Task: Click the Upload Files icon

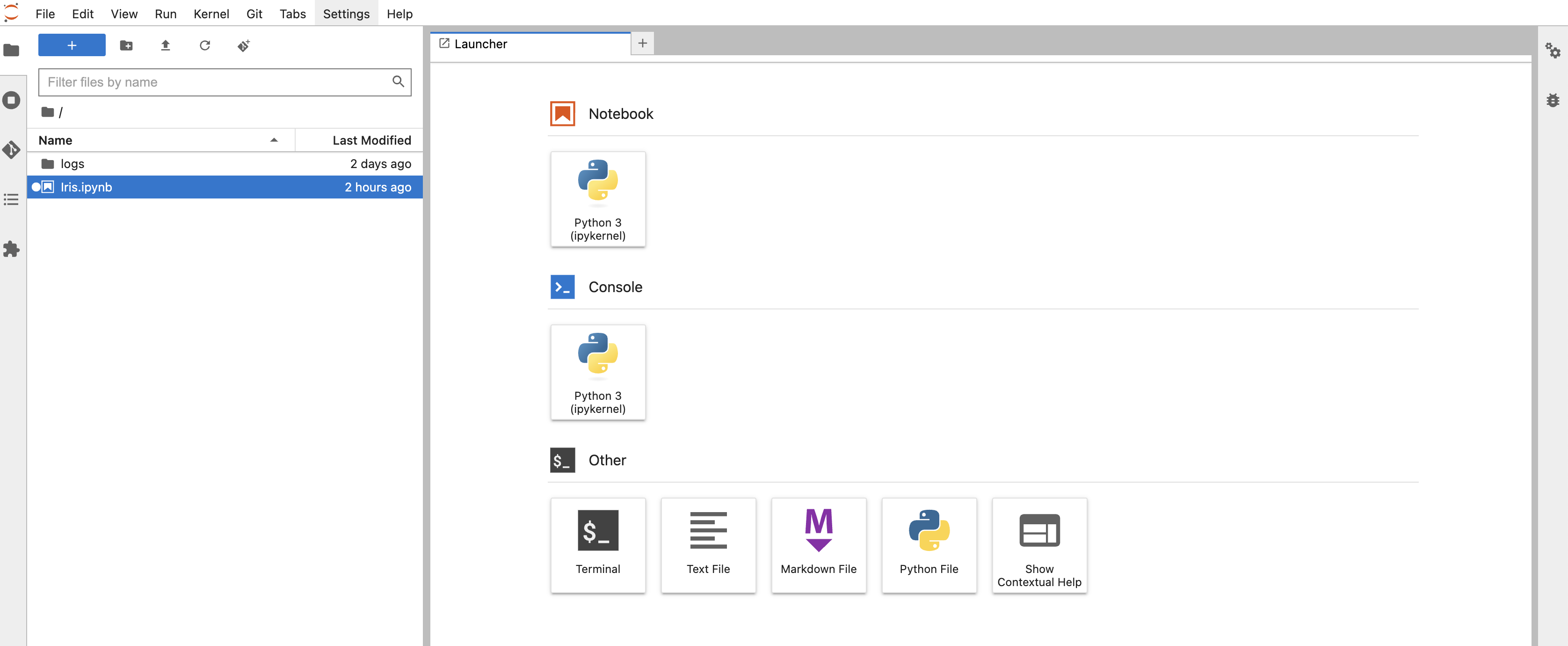Action: [165, 46]
